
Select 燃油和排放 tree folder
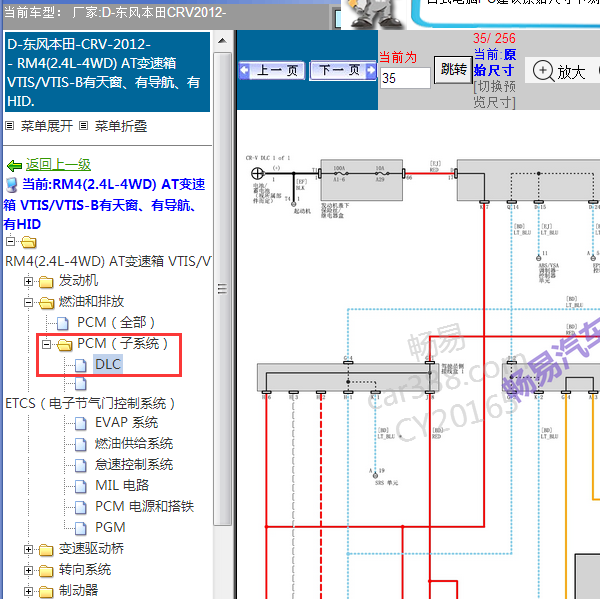coord(91,302)
